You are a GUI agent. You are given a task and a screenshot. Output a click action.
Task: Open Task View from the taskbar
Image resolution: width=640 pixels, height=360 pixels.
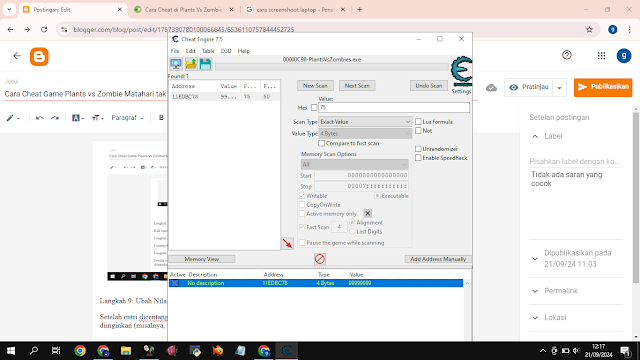[56, 351]
